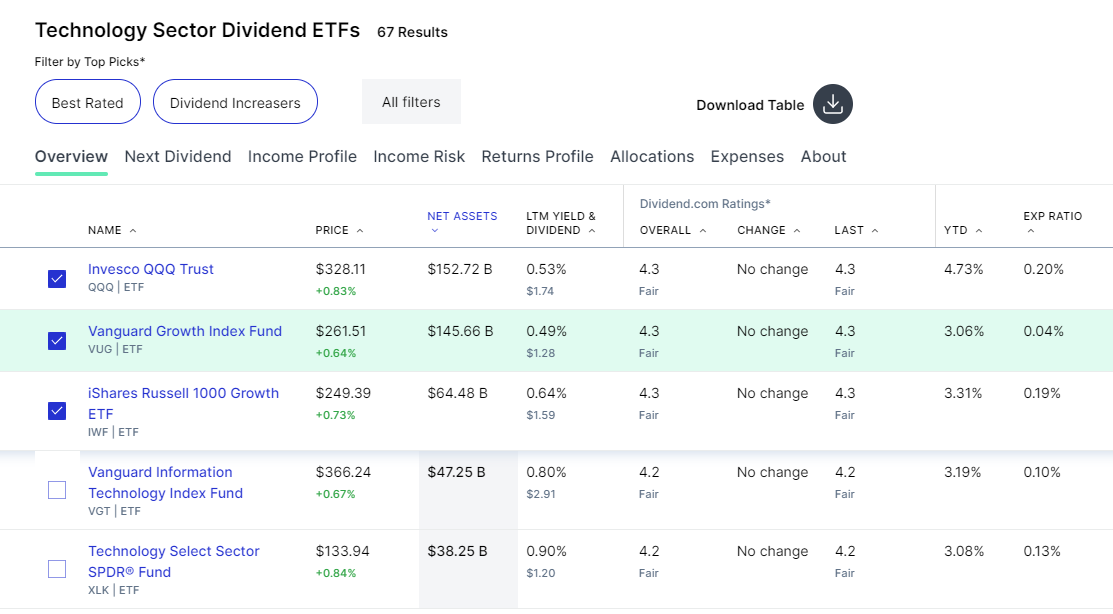
Task: Sort by OVERALL rating arrow
Action: (x=703, y=231)
